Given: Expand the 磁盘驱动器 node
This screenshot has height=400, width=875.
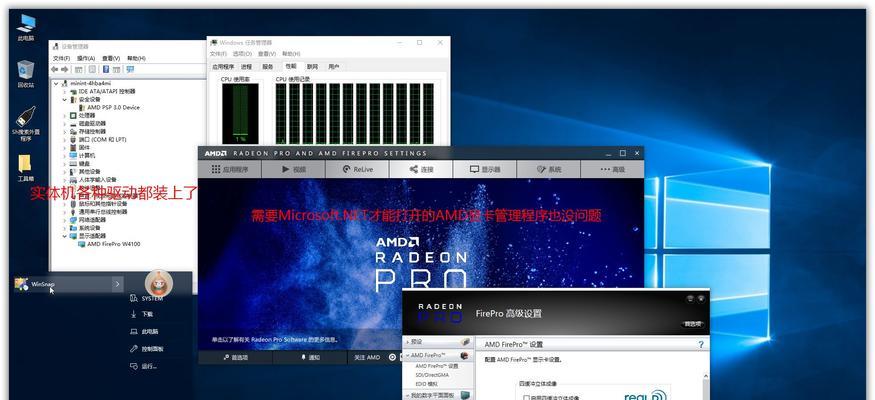Looking at the screenshot, I should click(65, 123).
